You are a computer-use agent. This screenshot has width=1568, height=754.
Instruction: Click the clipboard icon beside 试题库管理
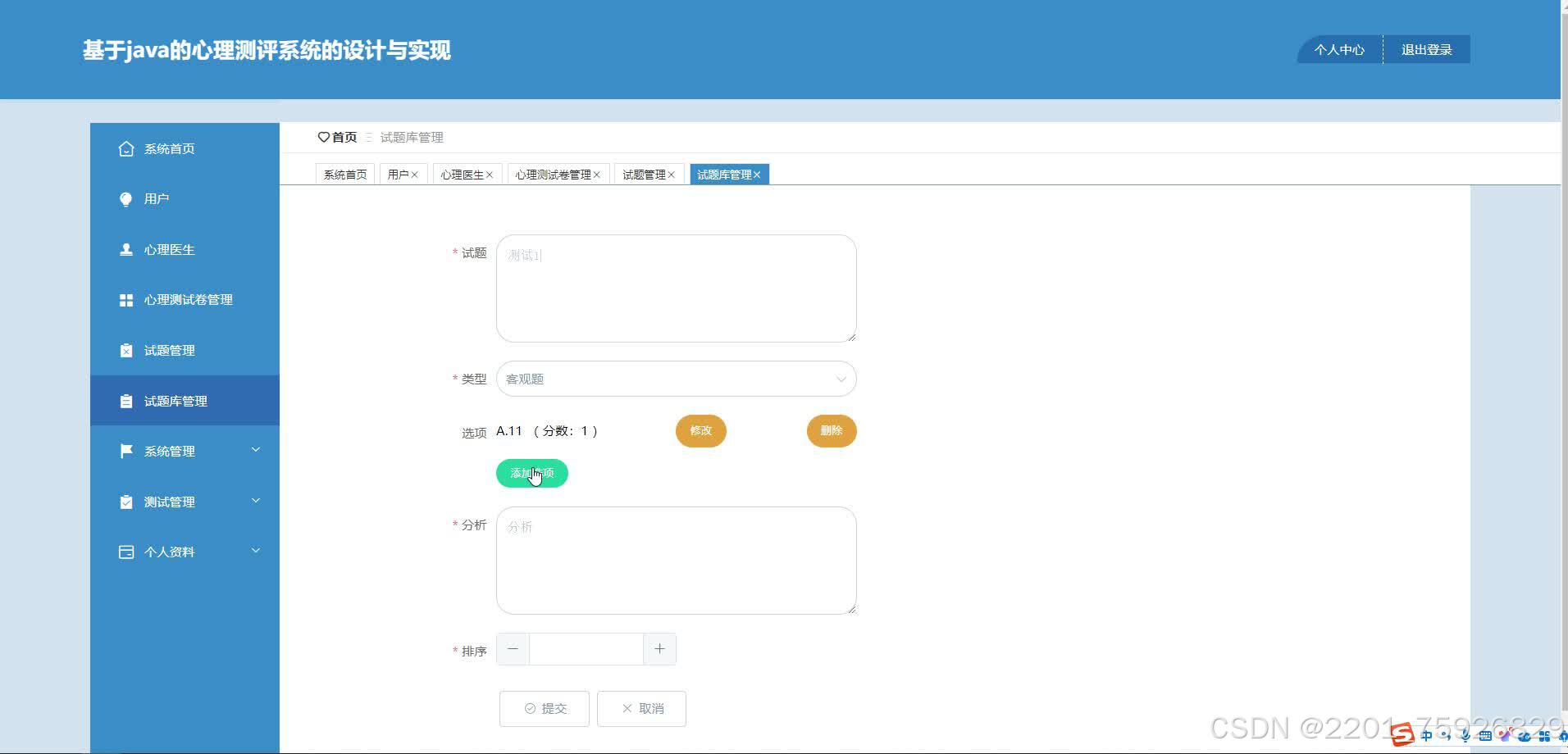click(x=125, y=401)
